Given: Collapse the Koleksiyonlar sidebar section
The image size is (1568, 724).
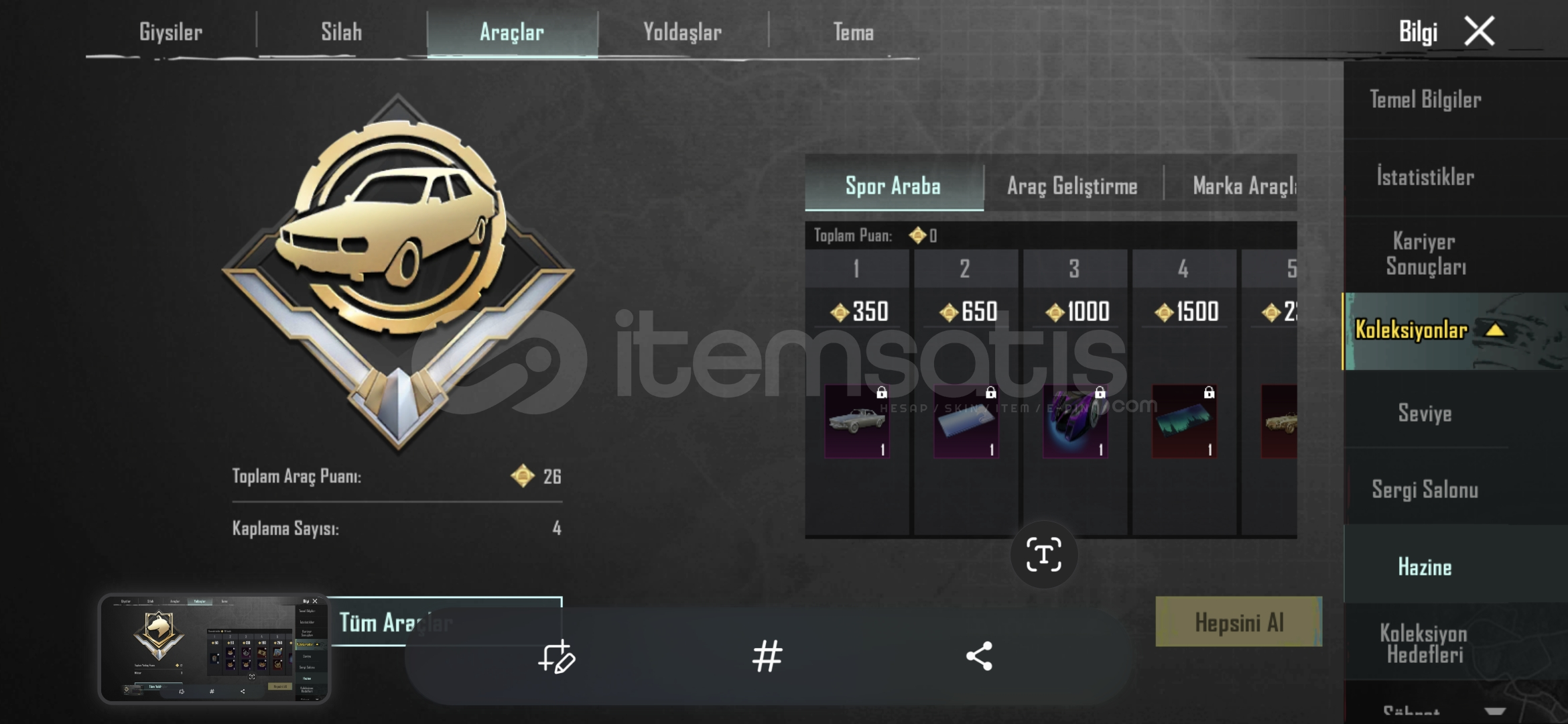Looking at the screenshot, I should coord(1496,330).
